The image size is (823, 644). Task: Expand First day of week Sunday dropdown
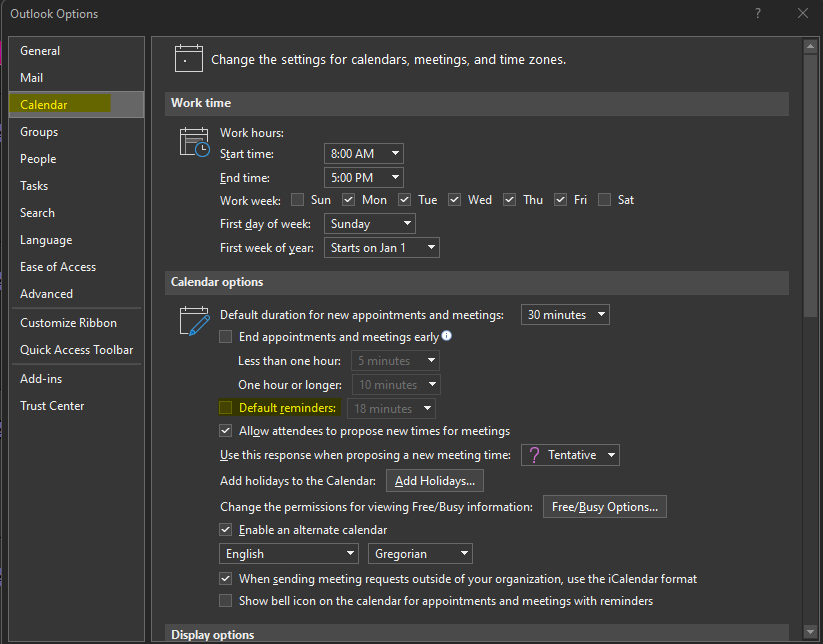pos(370,224)
